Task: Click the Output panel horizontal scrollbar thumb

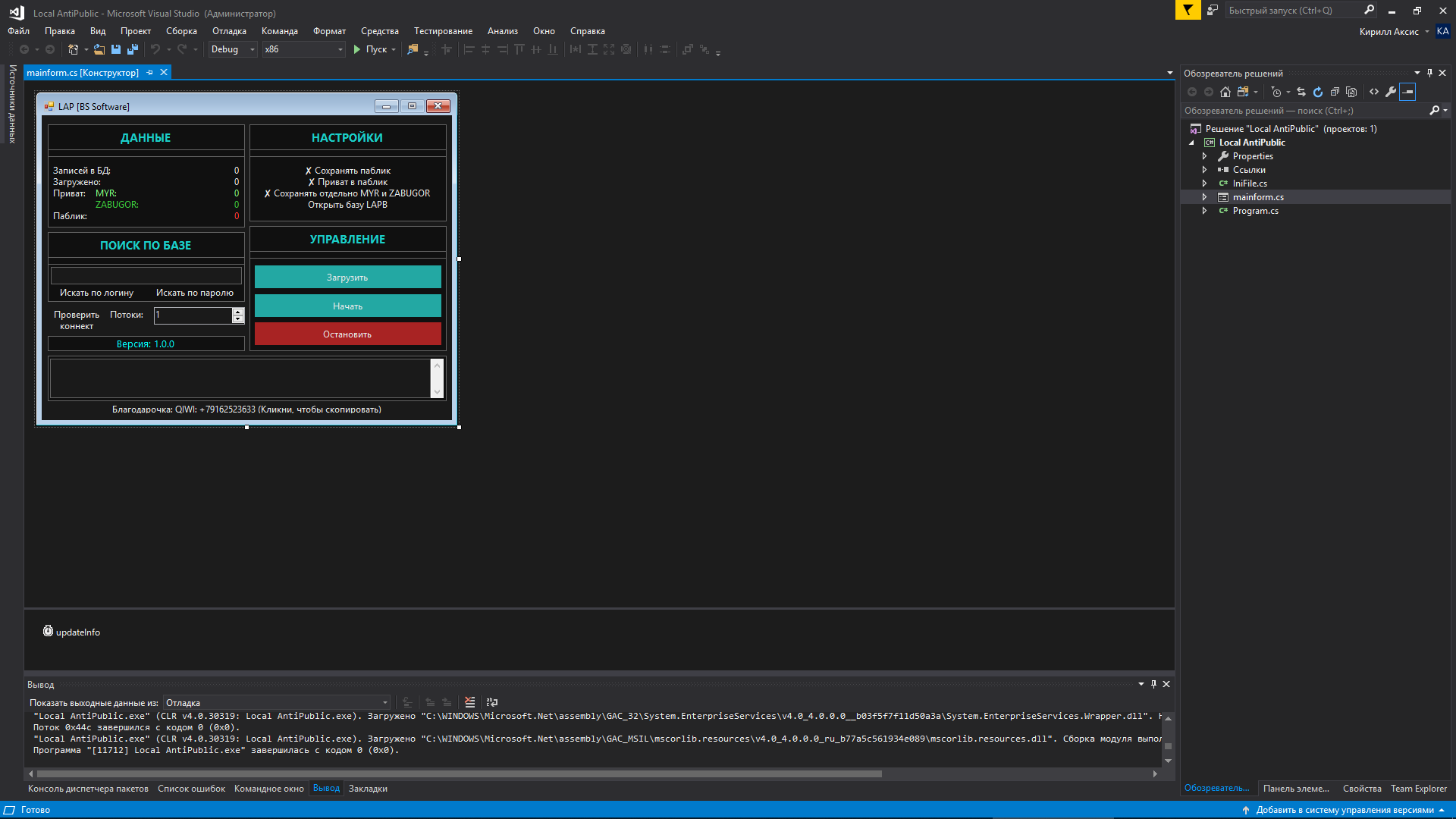Action: (459, 773)
